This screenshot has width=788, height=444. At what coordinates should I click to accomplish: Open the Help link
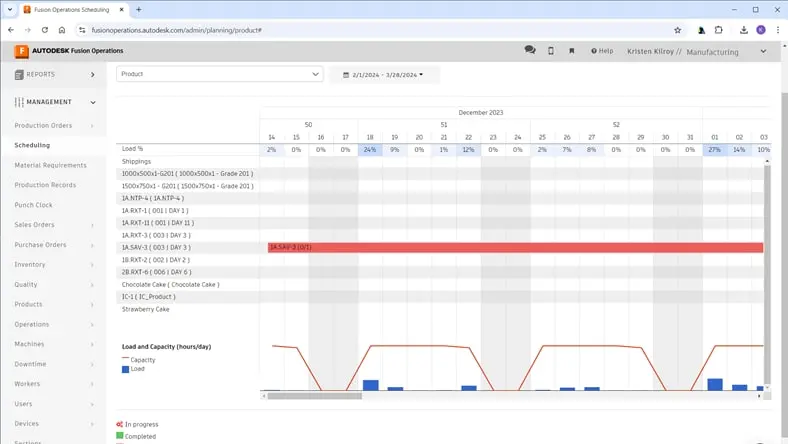point(602,51)
